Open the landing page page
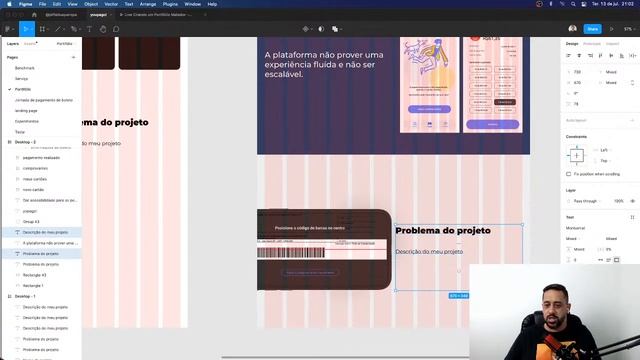640x360 pixels. (x=26, y=111)
